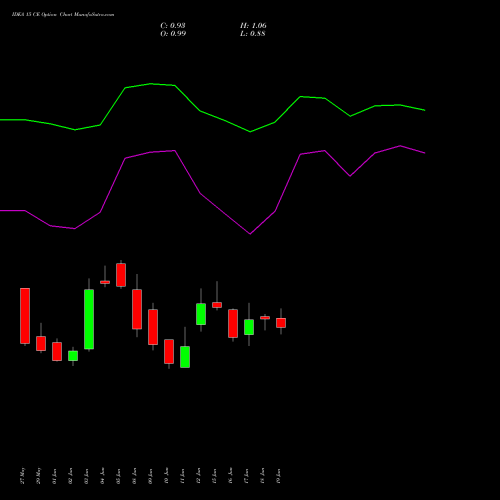
Task: Click the small red candle above 29 May
Action: coord(41,343)
